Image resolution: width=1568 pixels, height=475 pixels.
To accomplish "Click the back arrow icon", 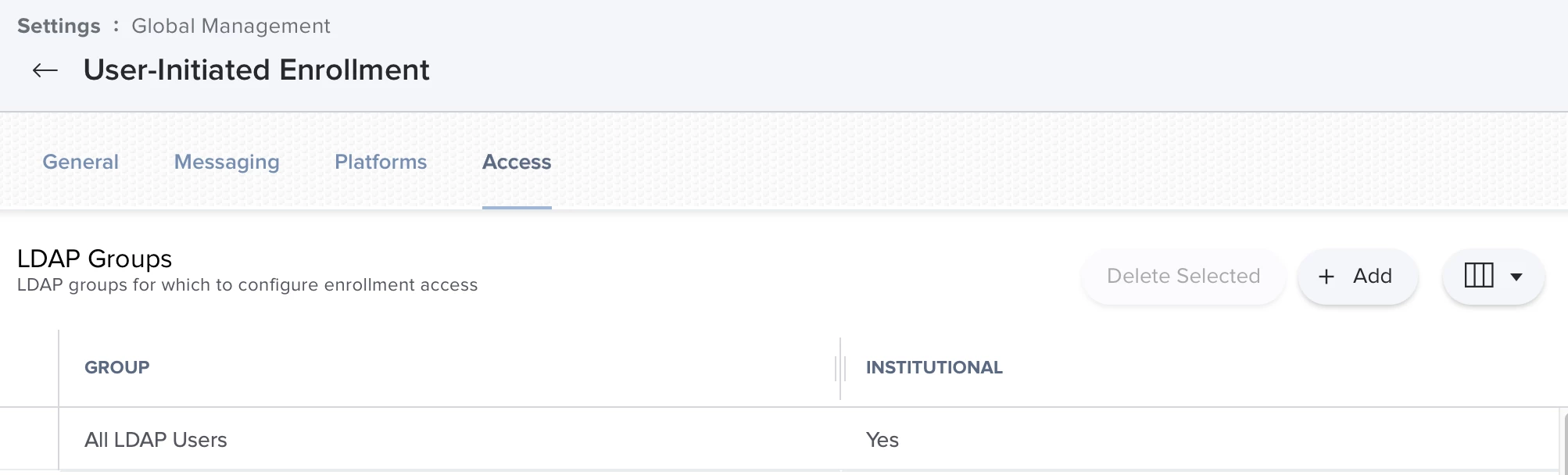I will pyautogui.click(x=45, y=70).
